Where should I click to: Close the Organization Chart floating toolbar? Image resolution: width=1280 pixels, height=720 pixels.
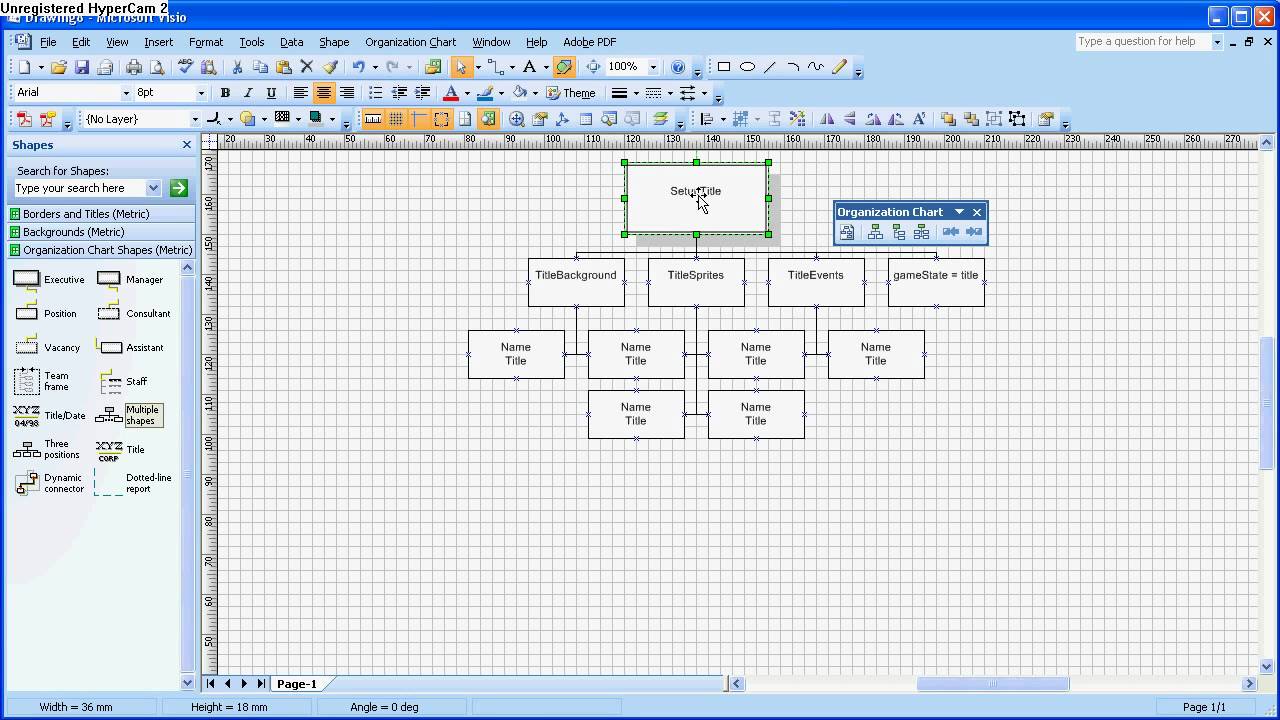pos(977,212)
